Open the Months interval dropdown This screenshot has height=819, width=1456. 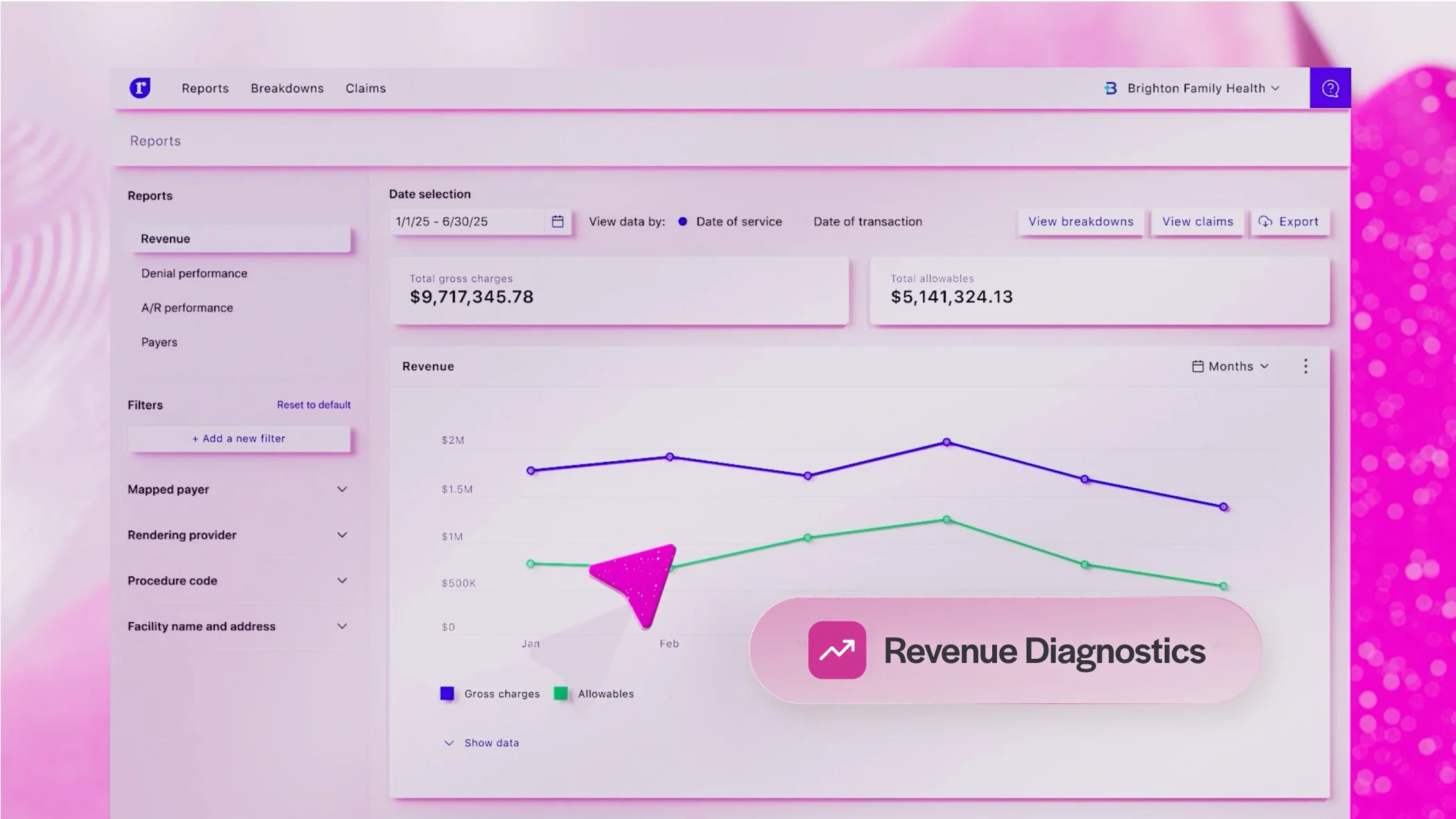(x=1231, y=366)
